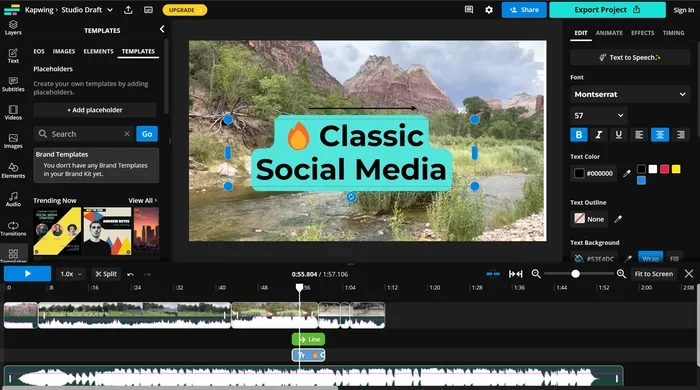
Task: Open the comments icon in top bar
Action: [x=469, y=9]
